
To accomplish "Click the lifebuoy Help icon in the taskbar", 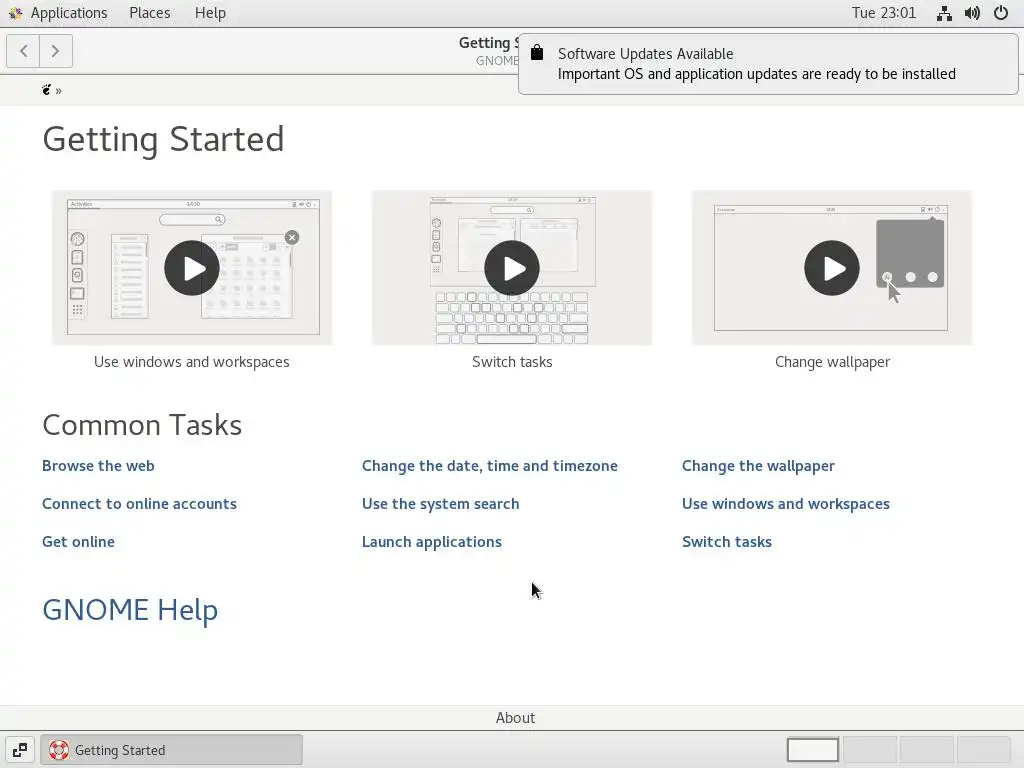I will (x=59, y=750).
